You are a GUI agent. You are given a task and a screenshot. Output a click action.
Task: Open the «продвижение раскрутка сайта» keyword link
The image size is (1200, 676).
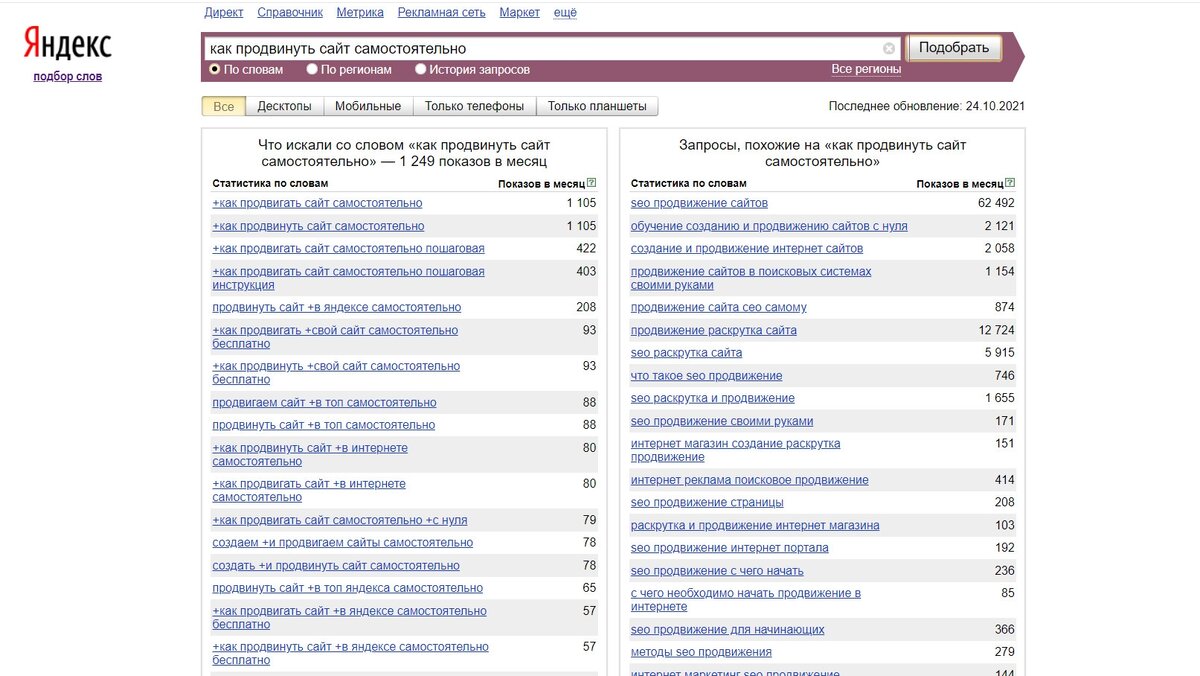[x=713, y=329]
